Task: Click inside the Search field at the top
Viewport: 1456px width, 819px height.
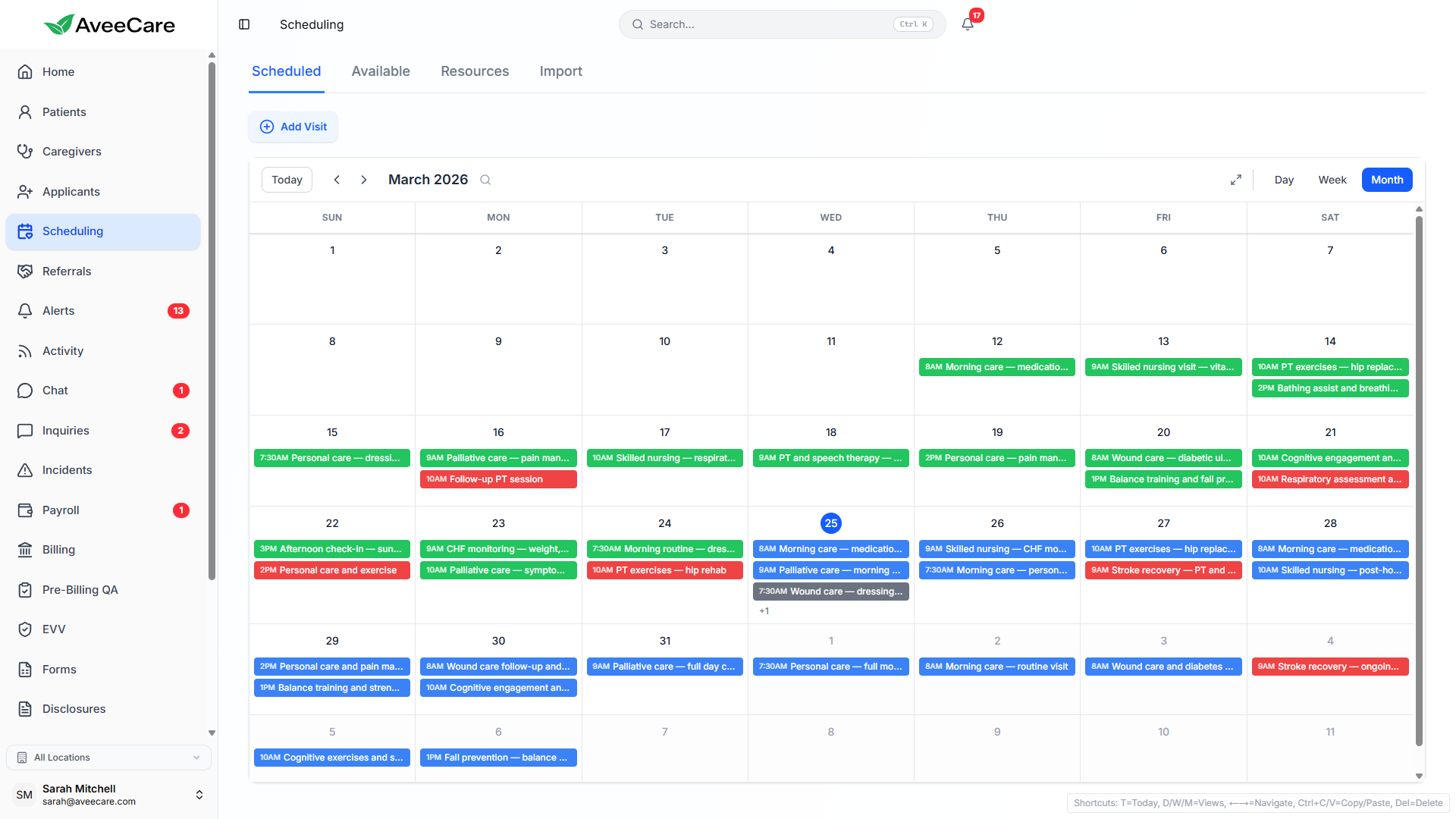Action: (758, 24)
